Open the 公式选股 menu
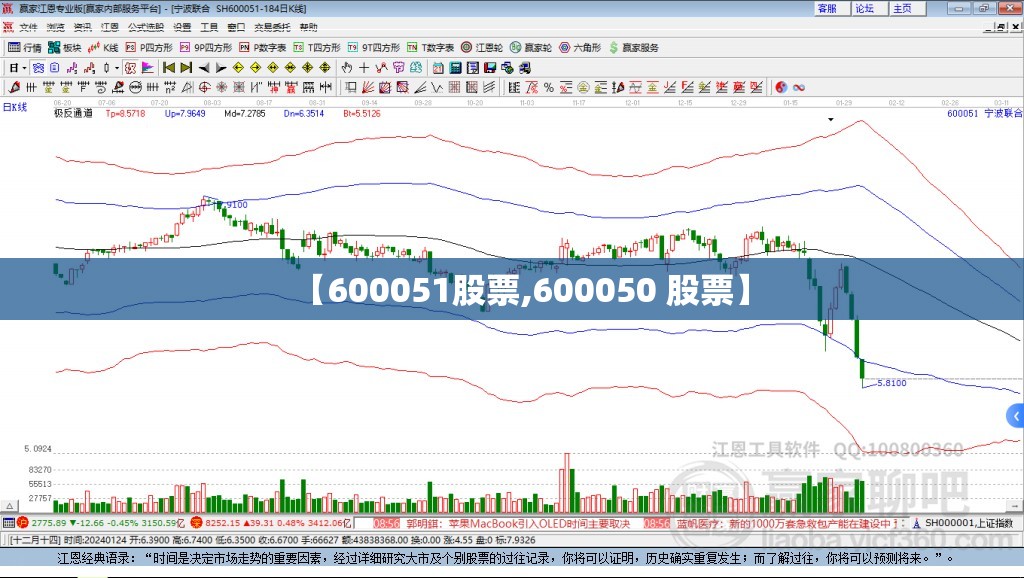Viewport: 1024px width, 578px height. click(x=146, y=27)
